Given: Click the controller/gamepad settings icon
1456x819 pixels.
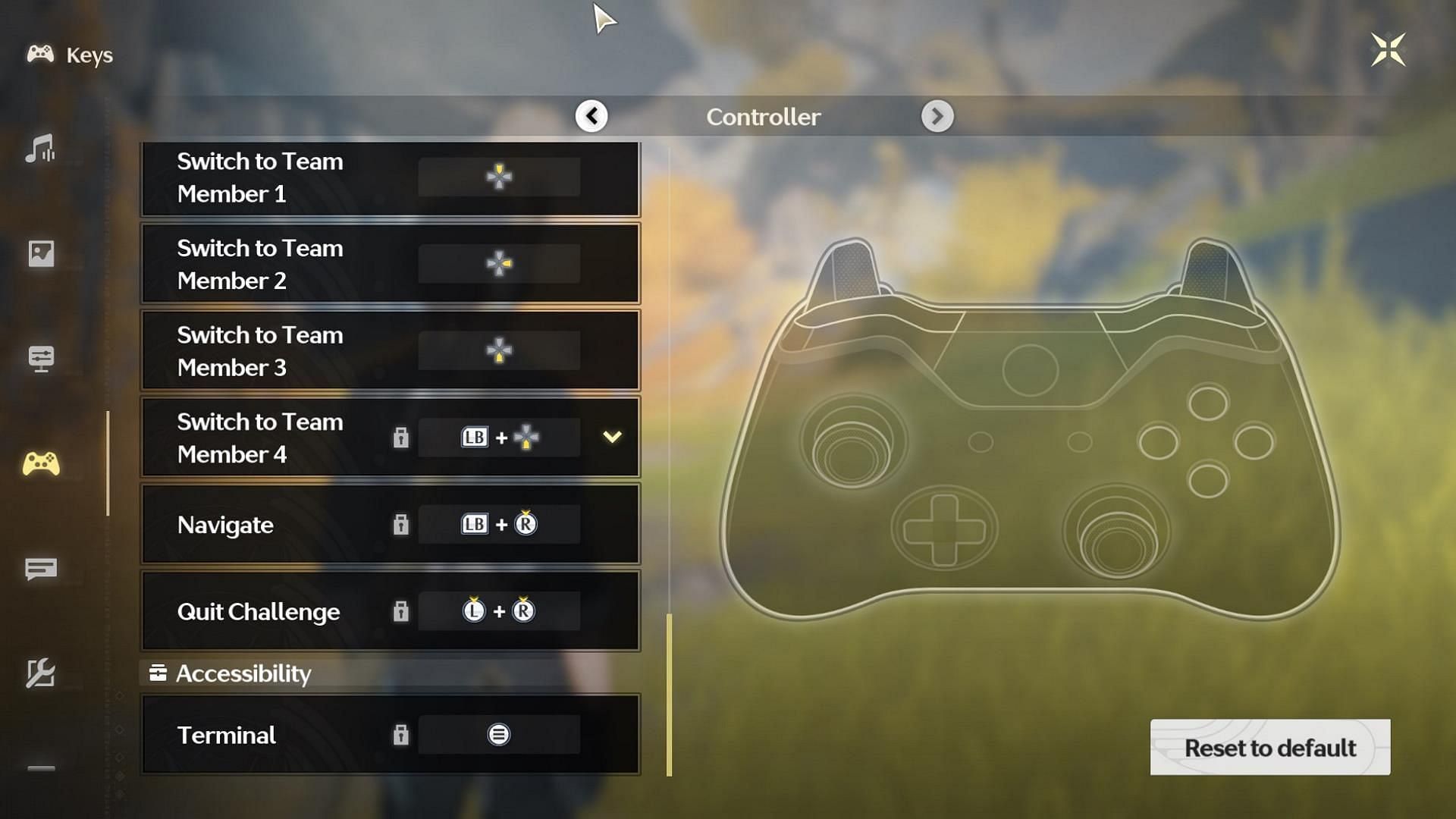Looking at the screenshot, I should pos(40,461).
